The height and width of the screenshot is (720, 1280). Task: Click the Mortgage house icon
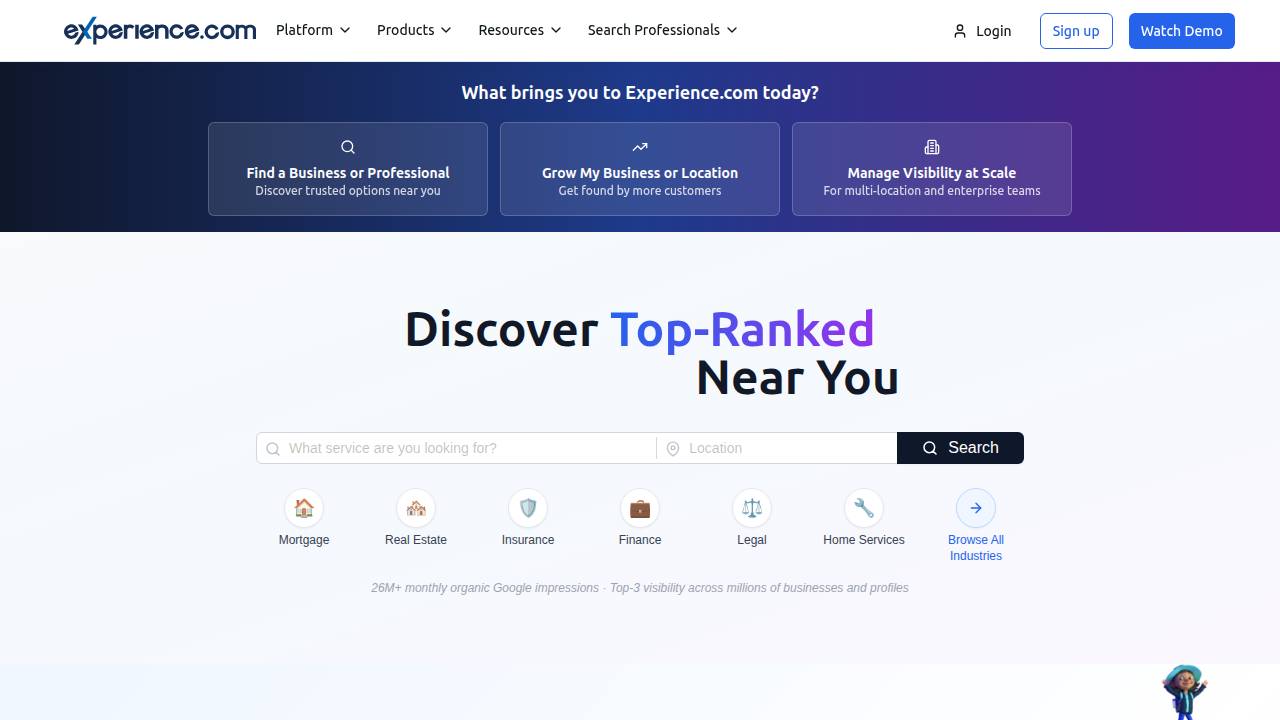pos(304,508)
